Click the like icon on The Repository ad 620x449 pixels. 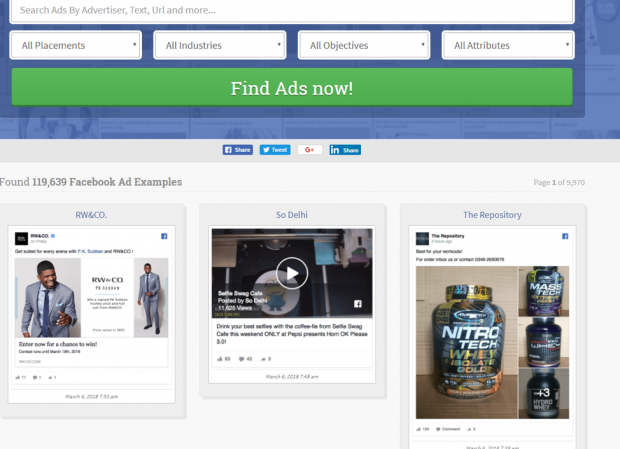pyautogui.click(x=419, y=429)
